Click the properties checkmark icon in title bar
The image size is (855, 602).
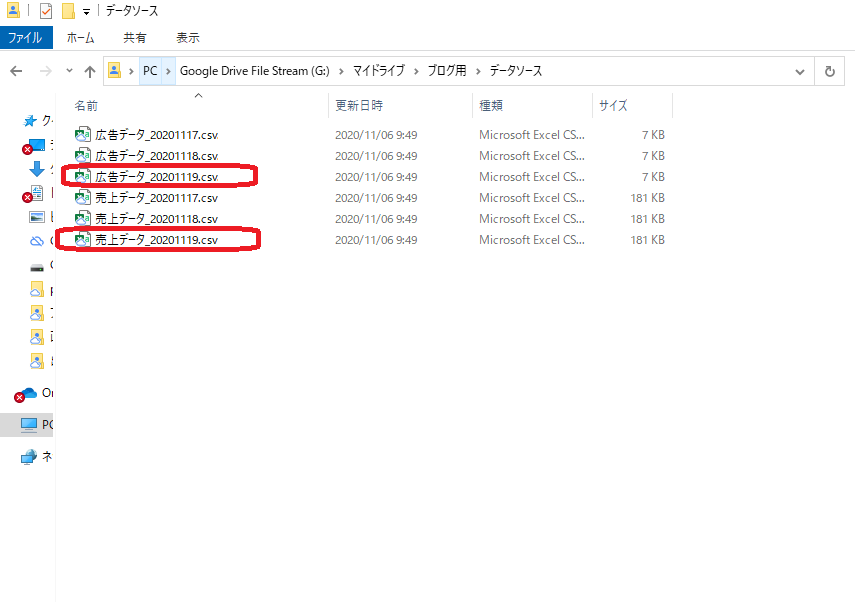46,11
